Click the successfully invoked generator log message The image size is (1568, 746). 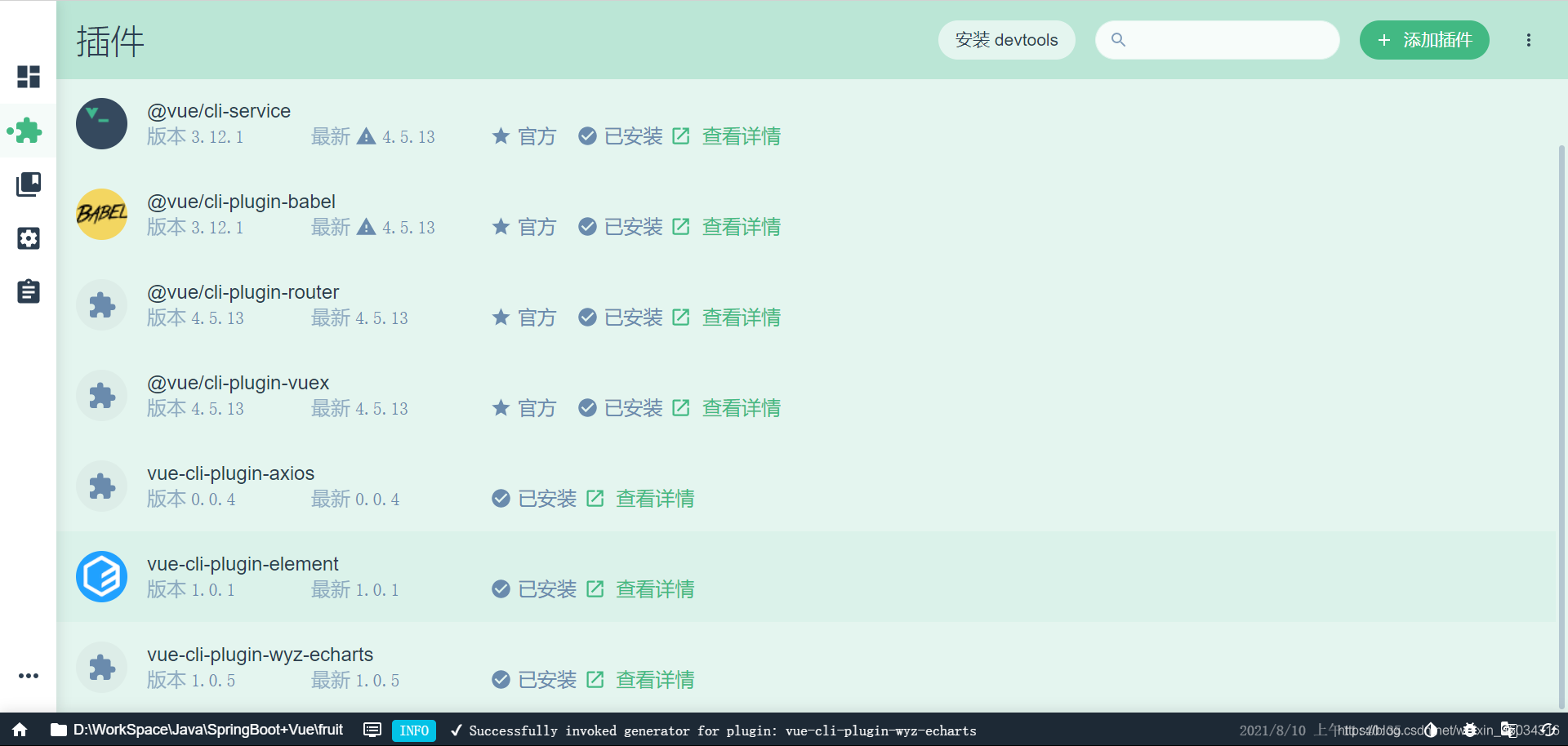713,730
